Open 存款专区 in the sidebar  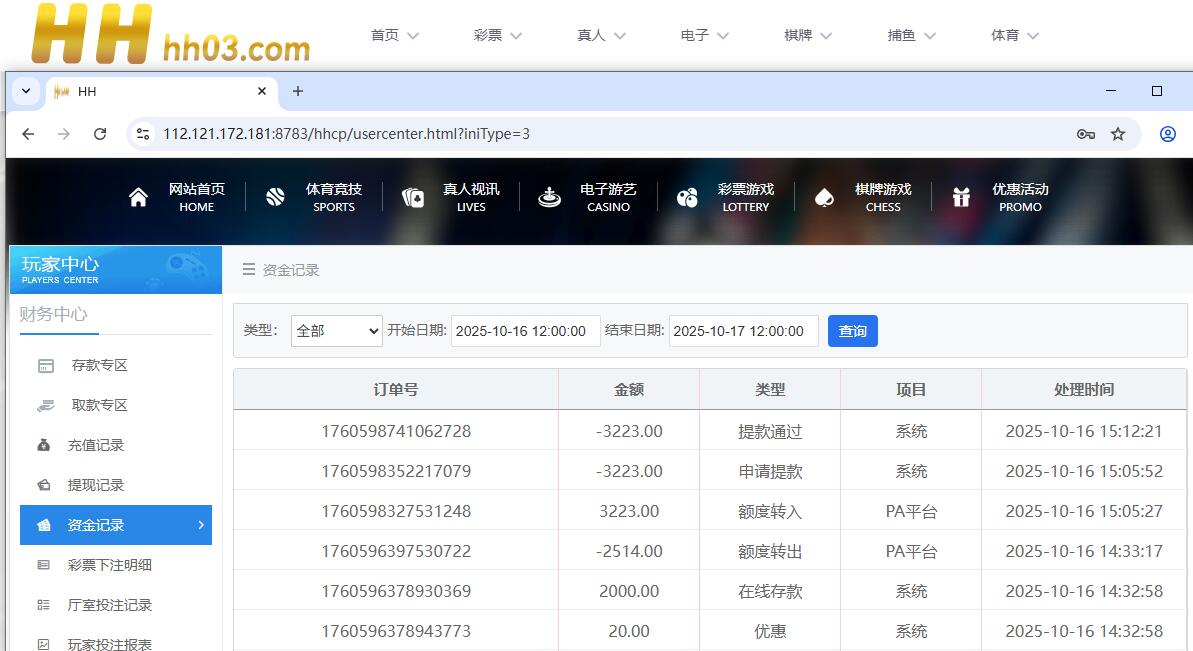[99, 365]
